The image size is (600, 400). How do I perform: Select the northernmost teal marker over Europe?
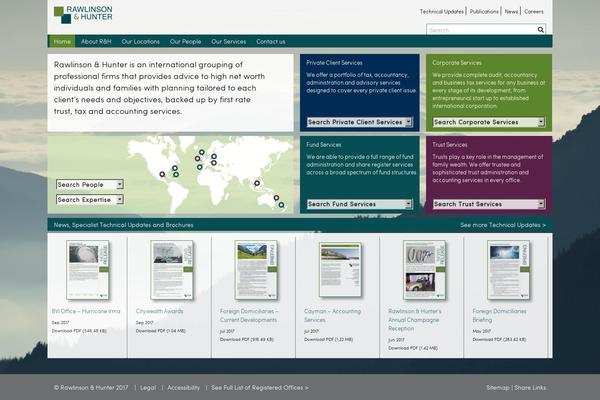202,152
